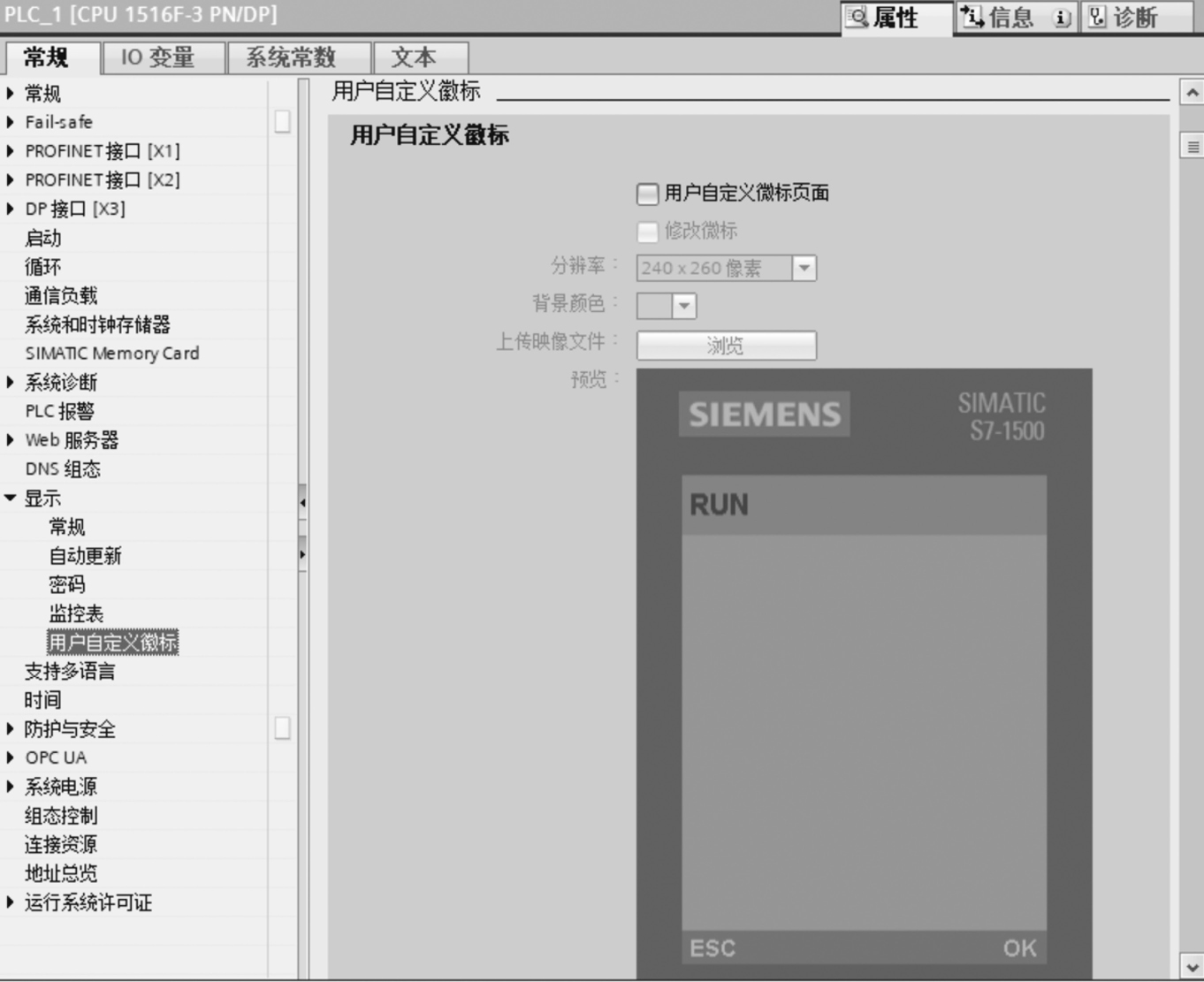Select 启动 in the navigation tree
This screenshot has width=1204, height=982.
(42, 238)
